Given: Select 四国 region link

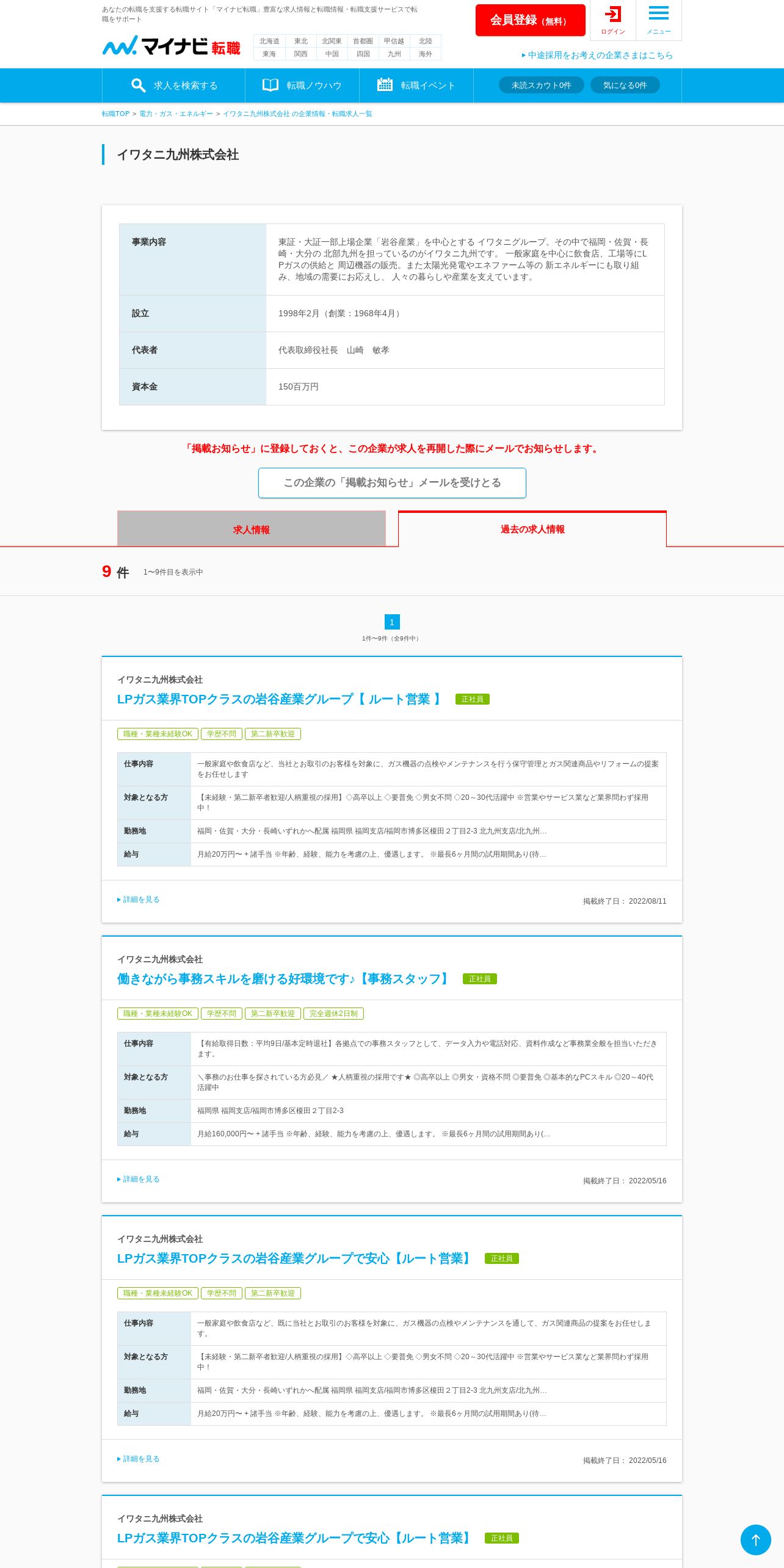Looking at the screenshot, I should point(363,54).
